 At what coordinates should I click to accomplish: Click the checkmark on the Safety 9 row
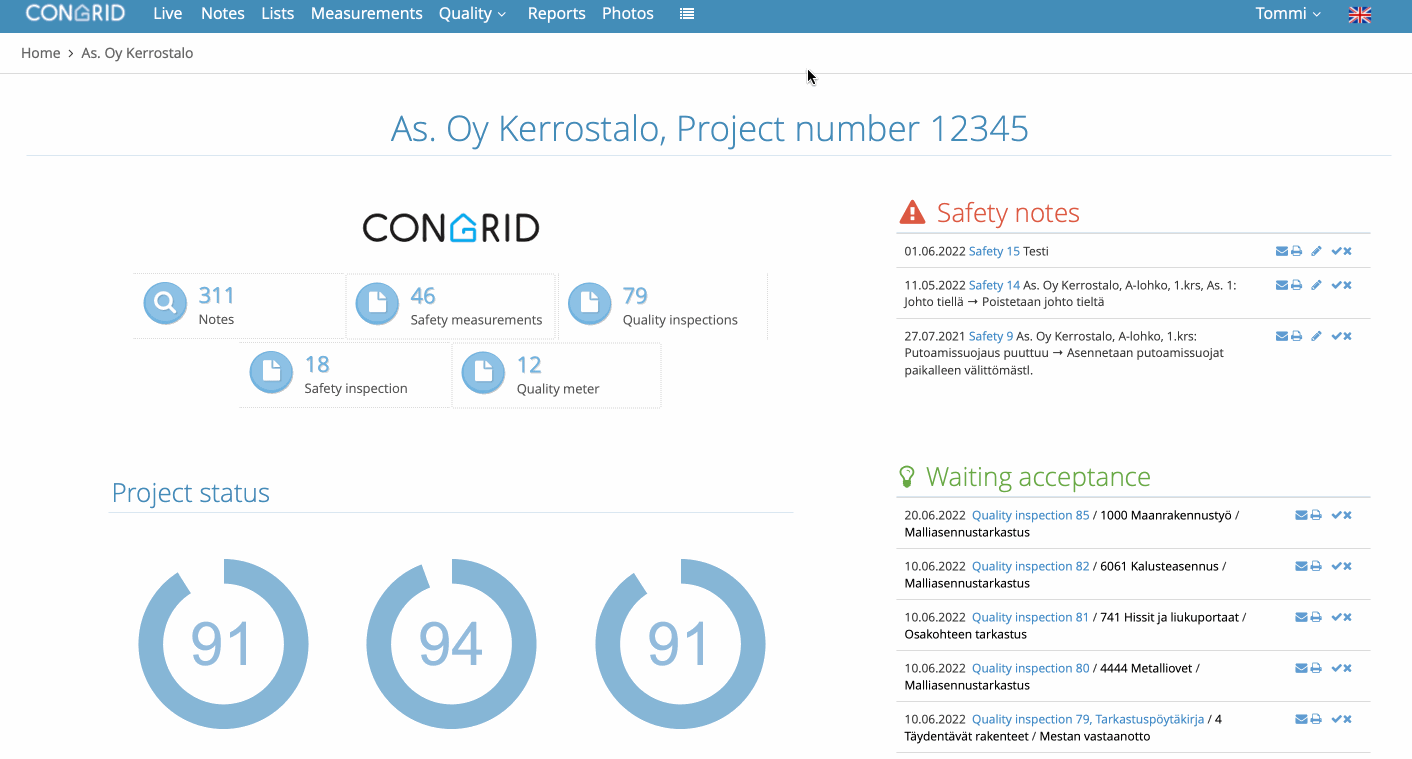pyautogui.click(x=1336, y=337)
